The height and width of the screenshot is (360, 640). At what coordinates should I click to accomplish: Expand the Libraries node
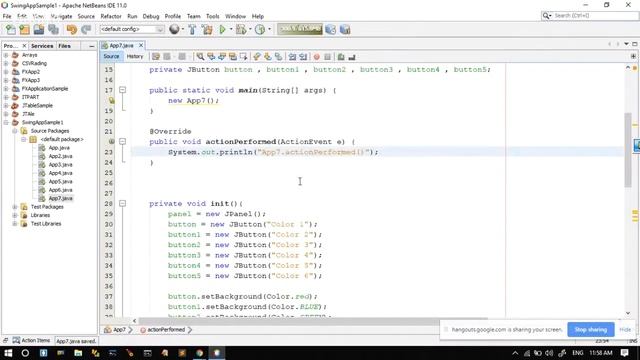pos(15,215)
